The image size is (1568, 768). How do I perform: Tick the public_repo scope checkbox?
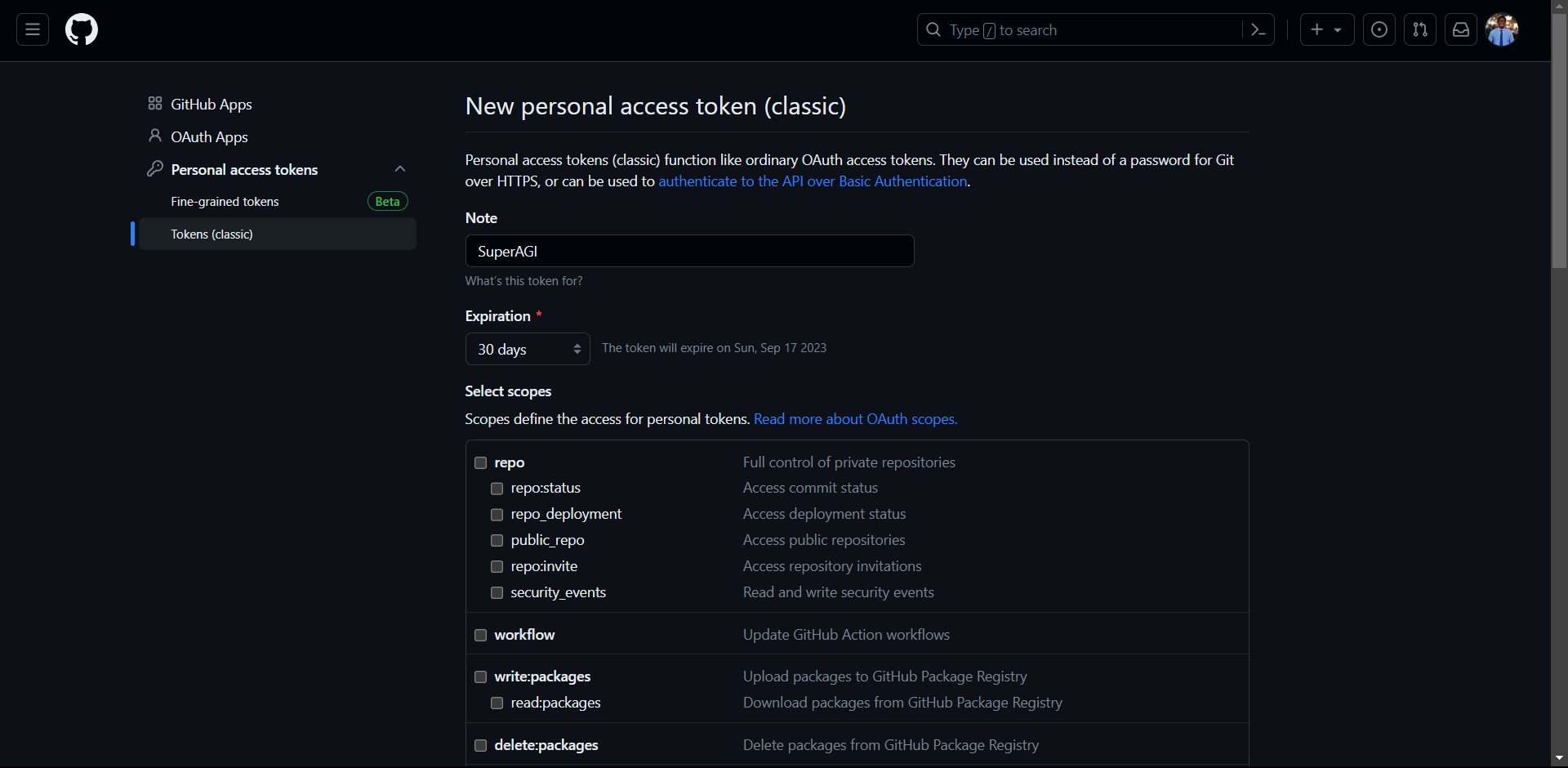(x=497, y=541)
